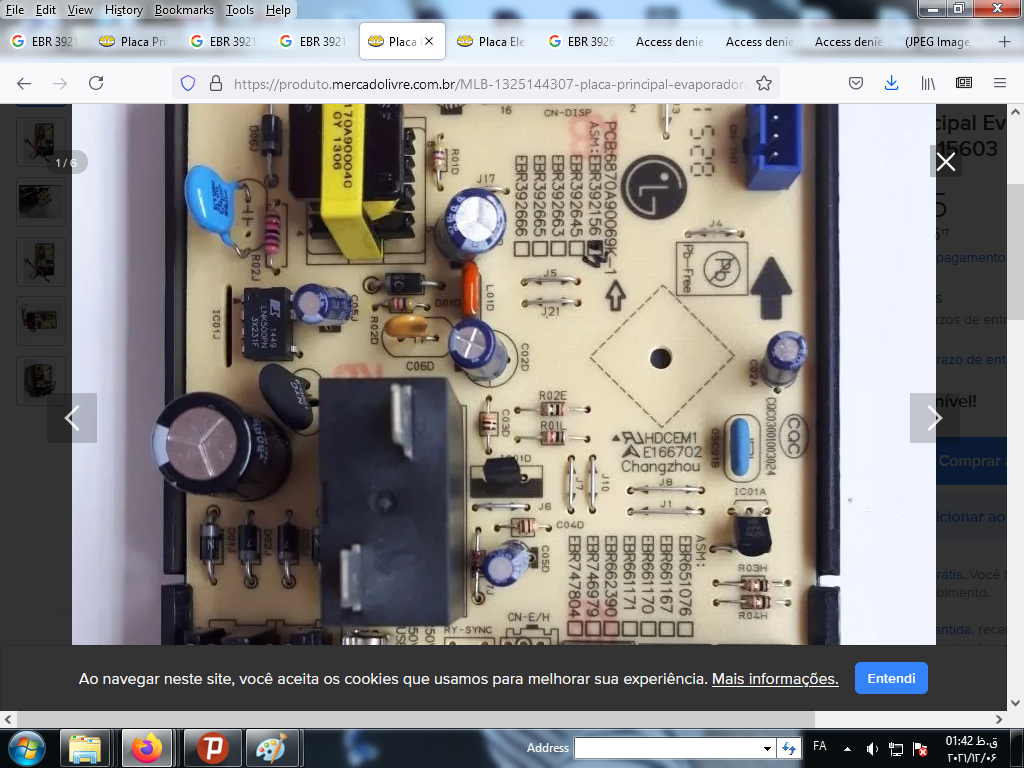Image resolution: width=1024 pixels, height=768 pixels.
Task: Reload the current page
Action: coord(96,83)
